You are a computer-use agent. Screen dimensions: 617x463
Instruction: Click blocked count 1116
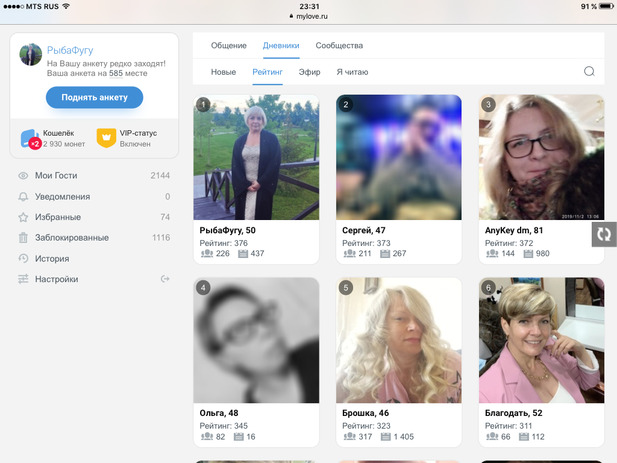click(x=161, y=238)
